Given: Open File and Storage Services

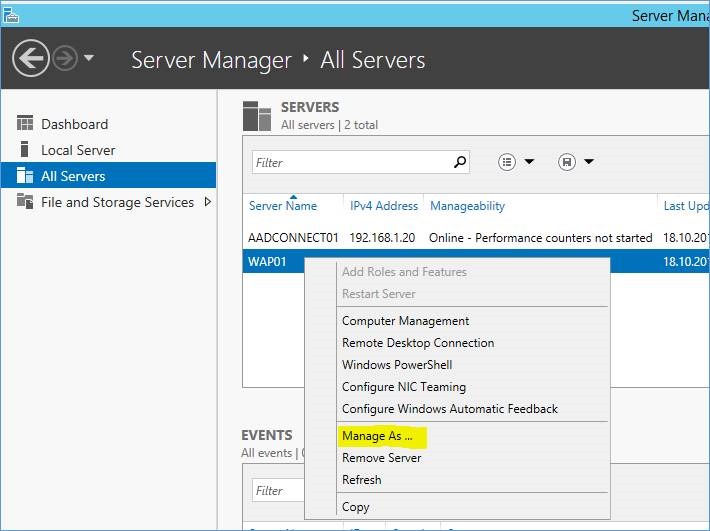Looking at the screenshot, I should (117, 202).
